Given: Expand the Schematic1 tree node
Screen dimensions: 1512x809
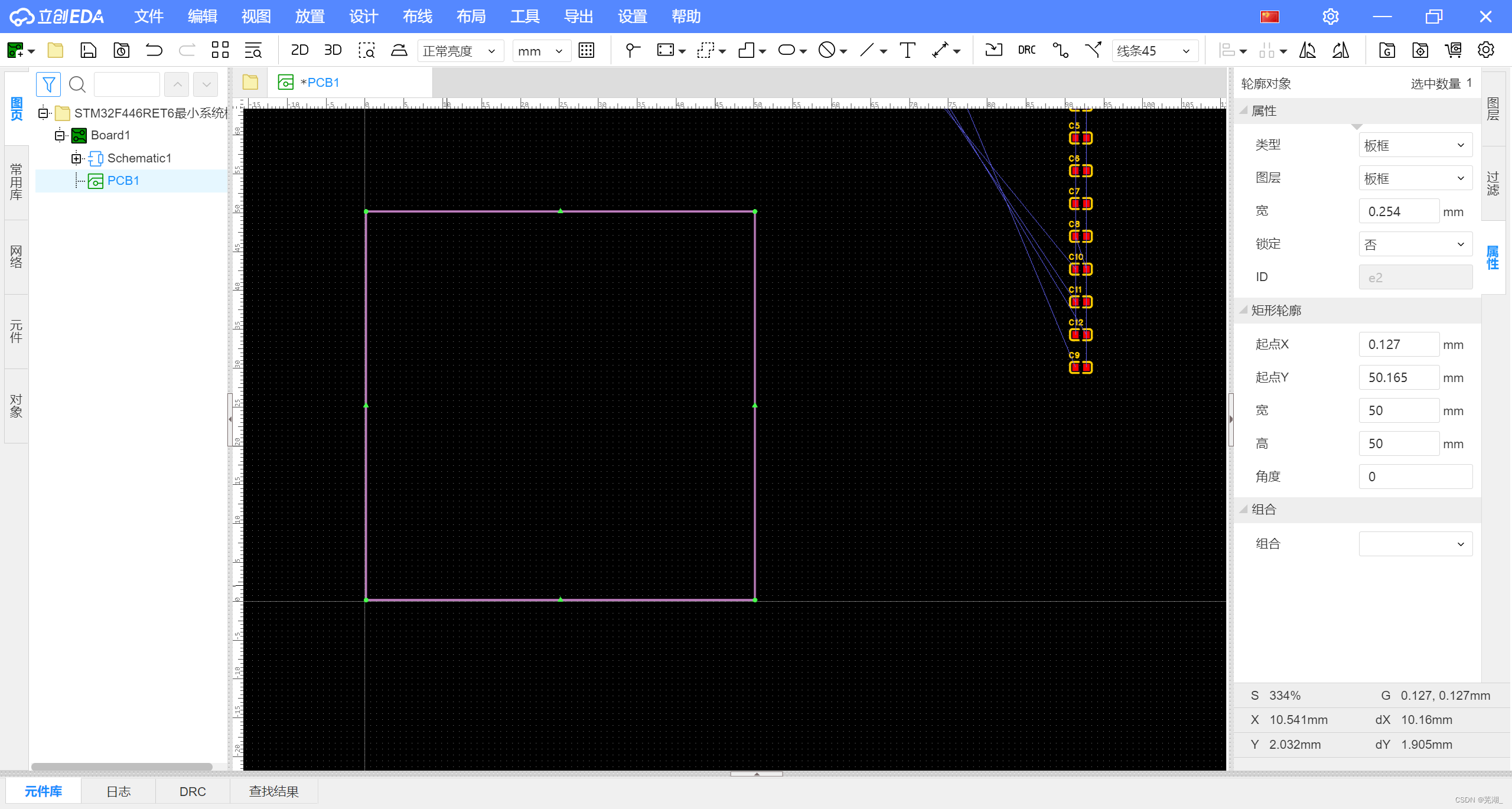Looking at the screenshot, I should coord(76,158).
